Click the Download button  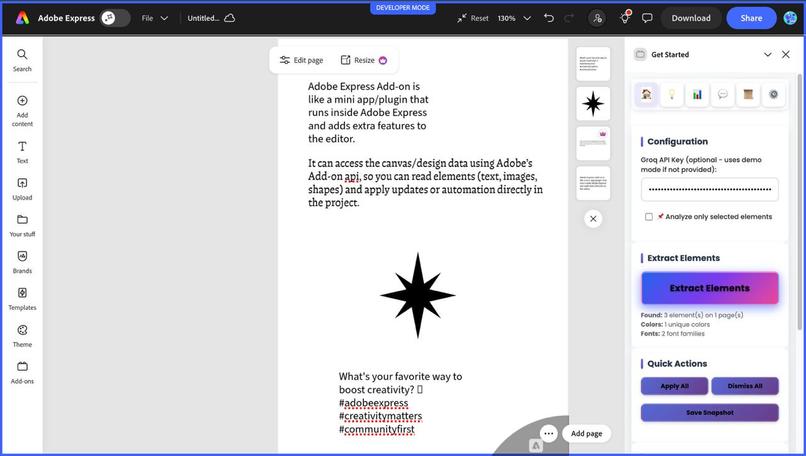[691, 18]
